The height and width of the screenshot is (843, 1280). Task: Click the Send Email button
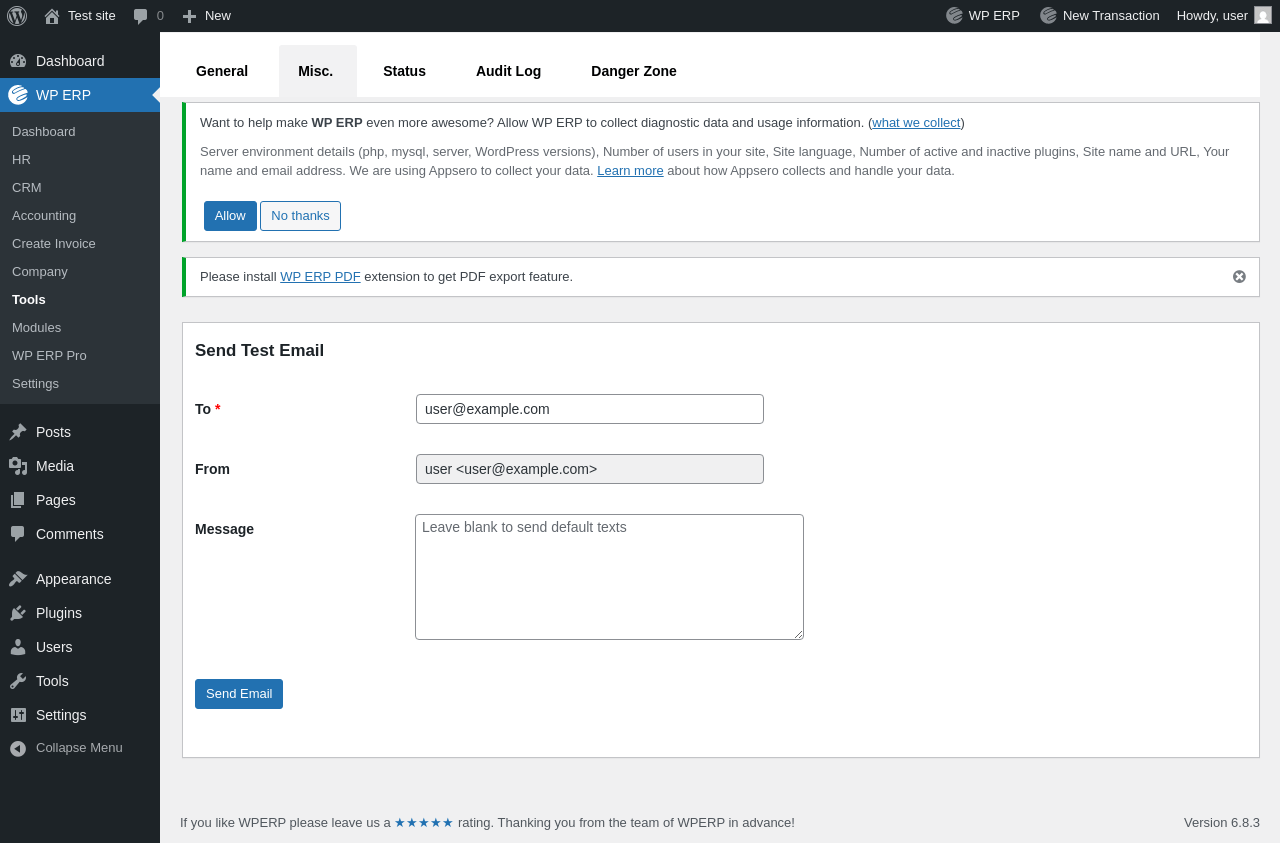(239, 694)
